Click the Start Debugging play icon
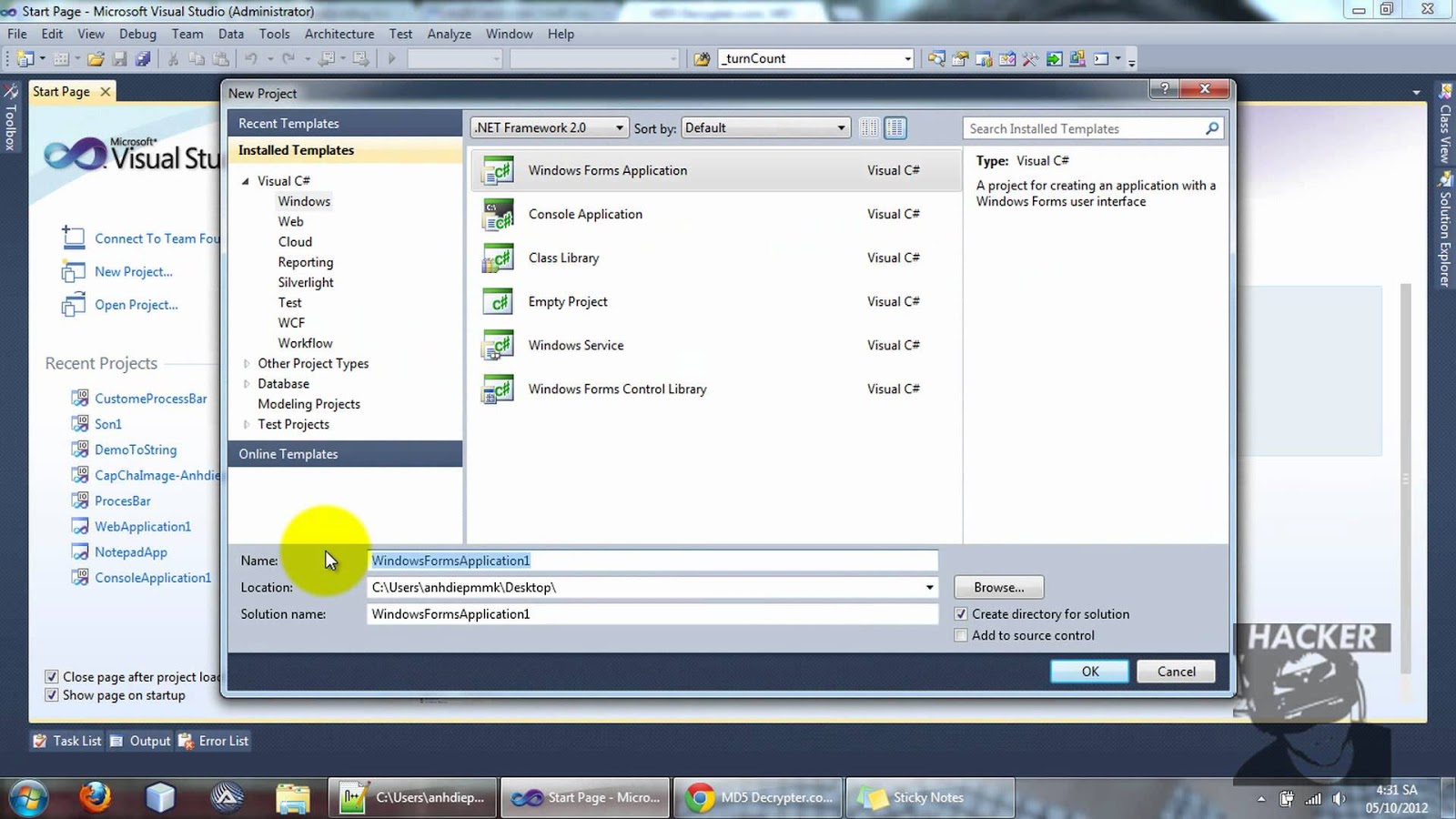 (392, 58)
